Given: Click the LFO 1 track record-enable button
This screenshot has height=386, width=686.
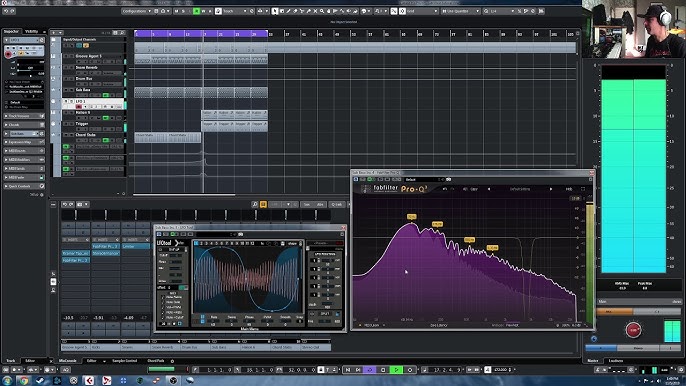Looking at the screenshot, I should 79,107.
